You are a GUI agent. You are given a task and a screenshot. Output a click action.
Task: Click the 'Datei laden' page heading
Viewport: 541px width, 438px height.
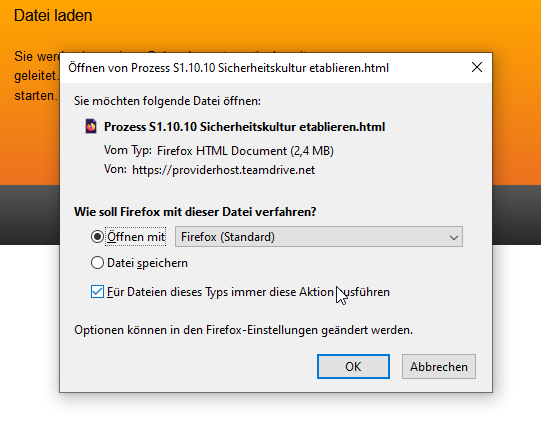53,16
